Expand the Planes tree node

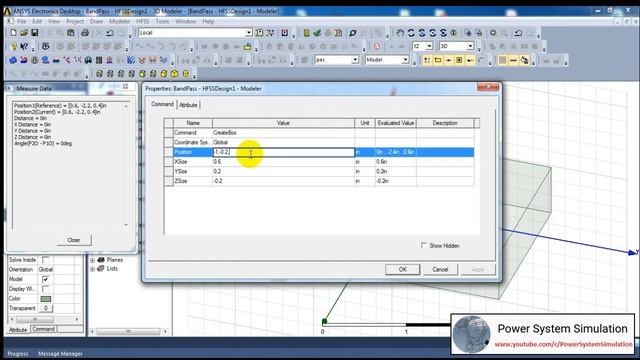coord(92,260)
